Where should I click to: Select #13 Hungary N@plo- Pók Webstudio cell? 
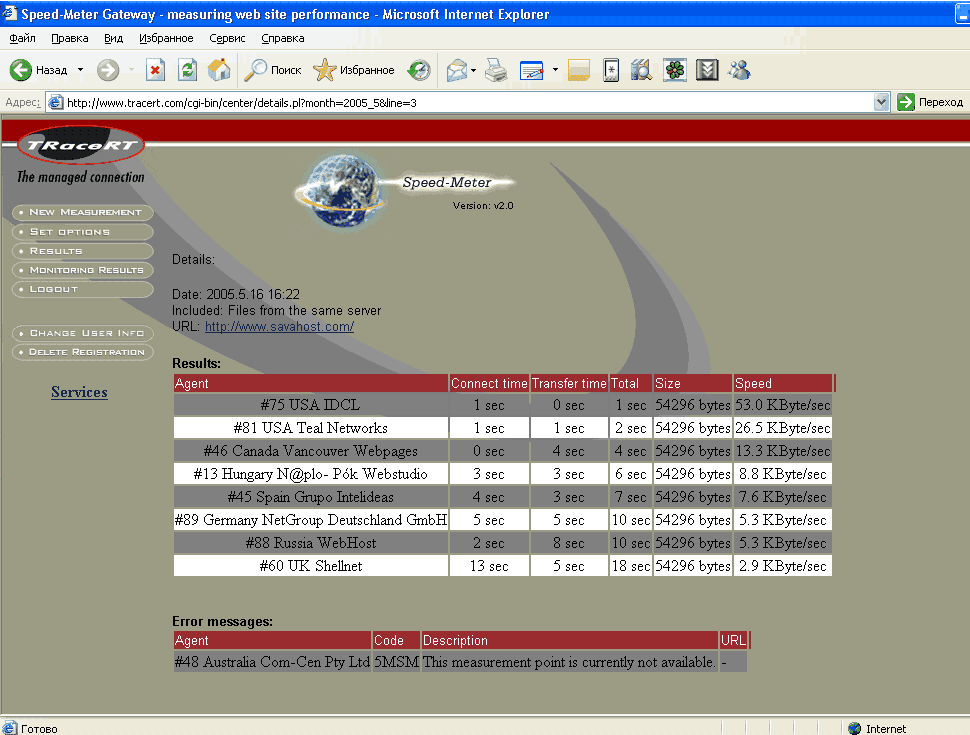click(x=311, y=474)
